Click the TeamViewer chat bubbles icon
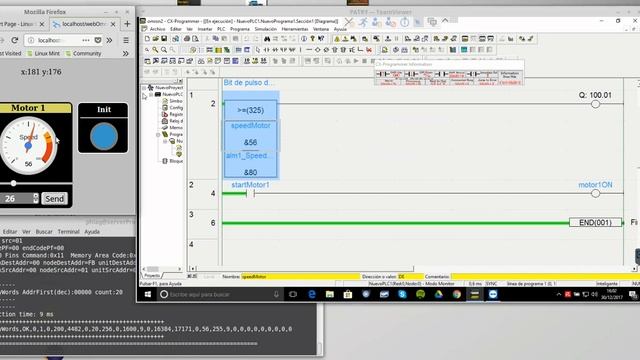This screenshot has height=360, width=640. point(432,22)
